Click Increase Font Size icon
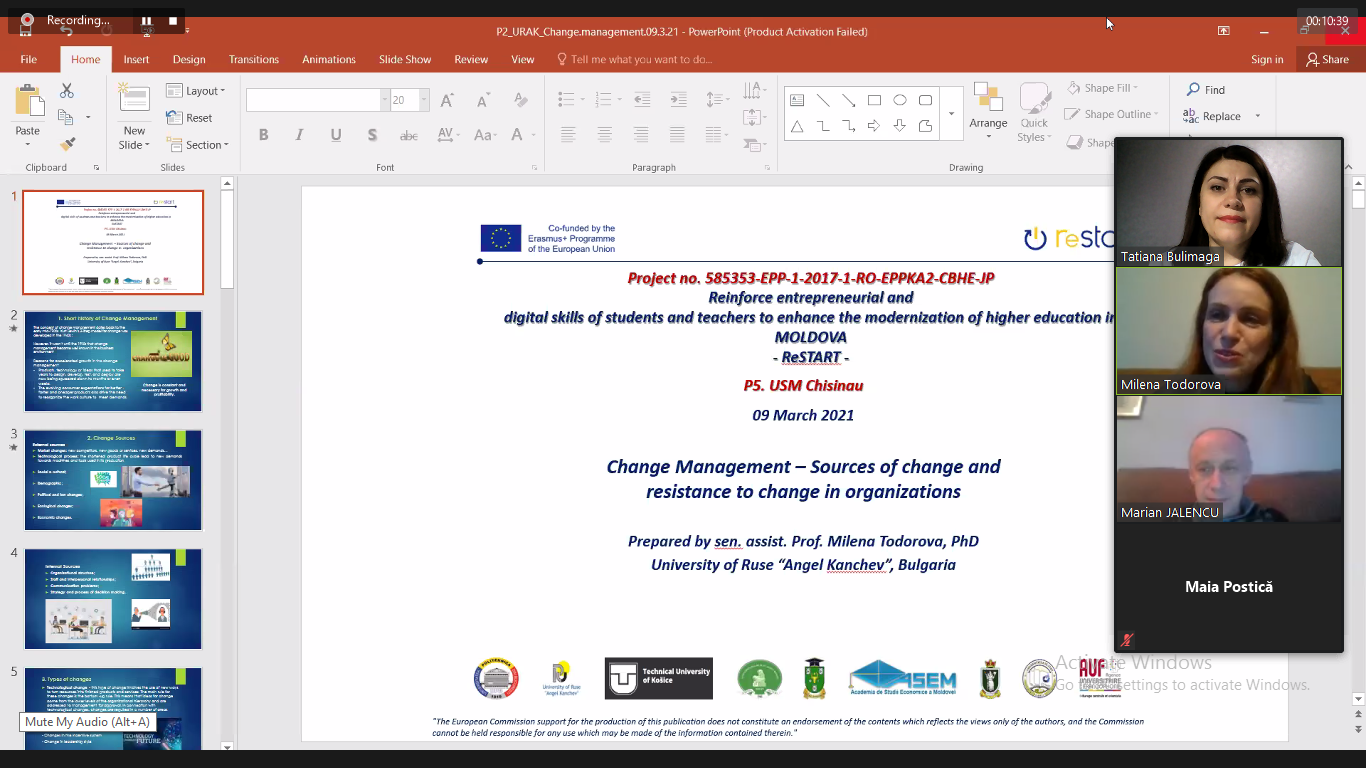This screenshot has width=1366, height=768. click(x=447, y=100)
